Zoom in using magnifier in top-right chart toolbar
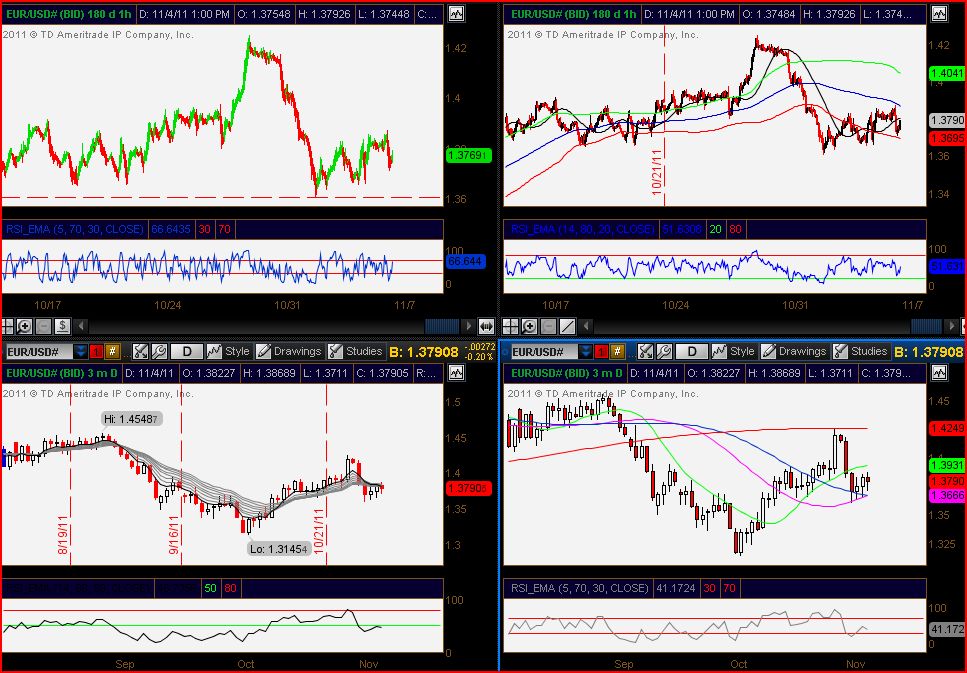Viewport: 967px width, 673px height. 530,326
